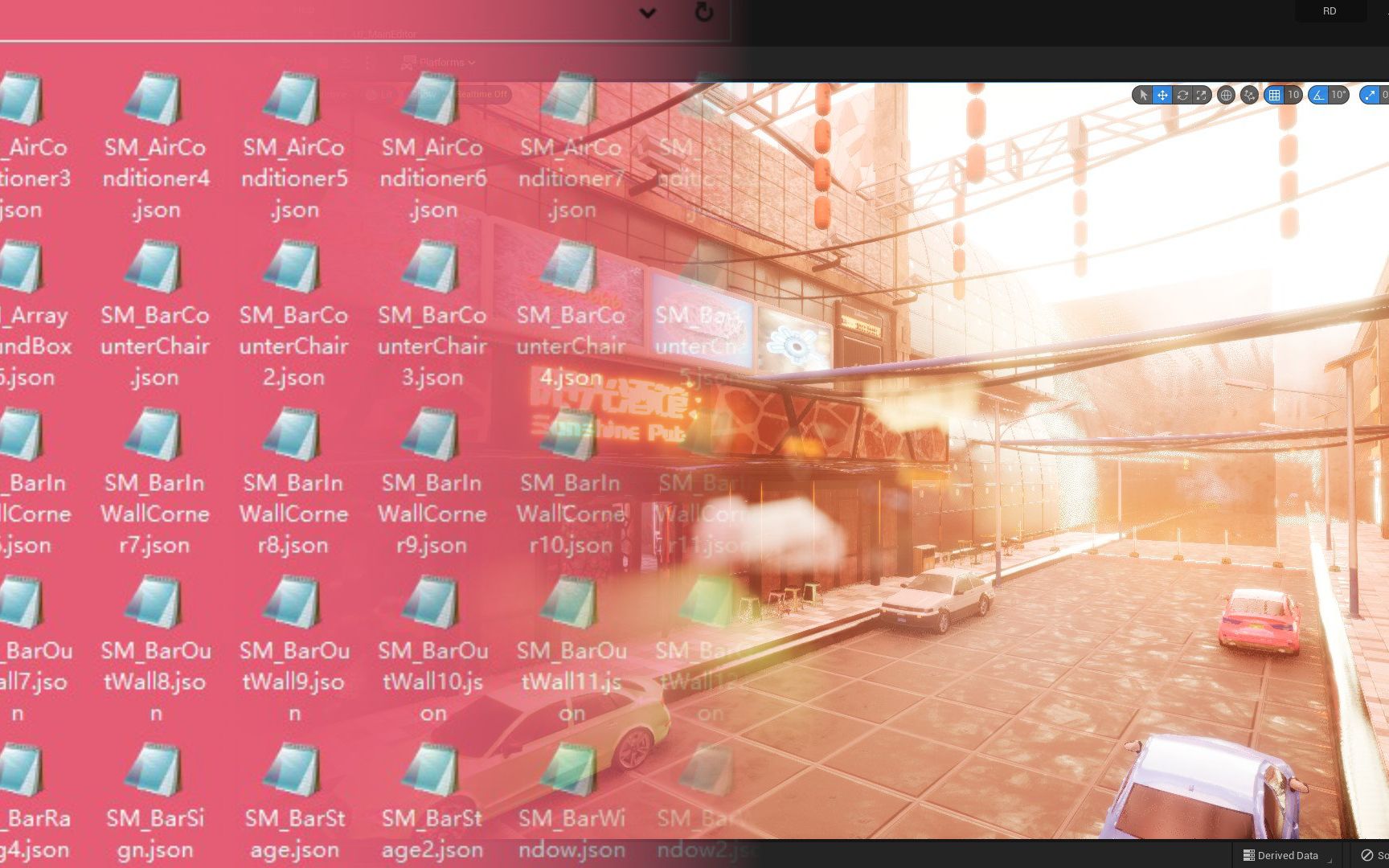
Task: Select SM_BarCounterChair3.json file
Action: coord(432,315)
